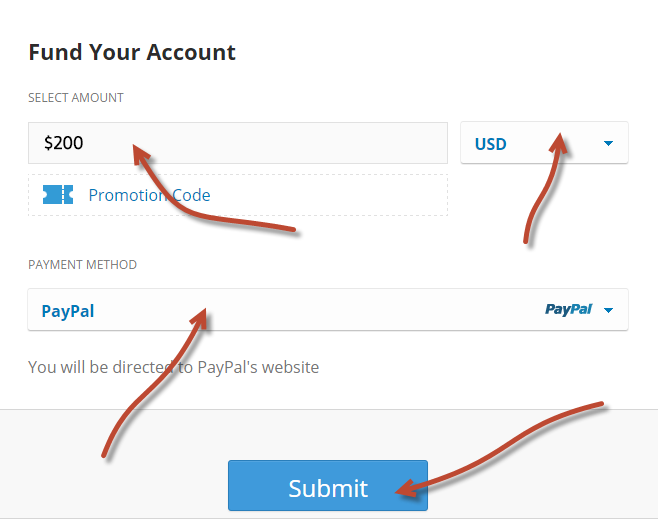Open the USD currency dropdown
The image size is (658, 519).
(x=544, y=143)
